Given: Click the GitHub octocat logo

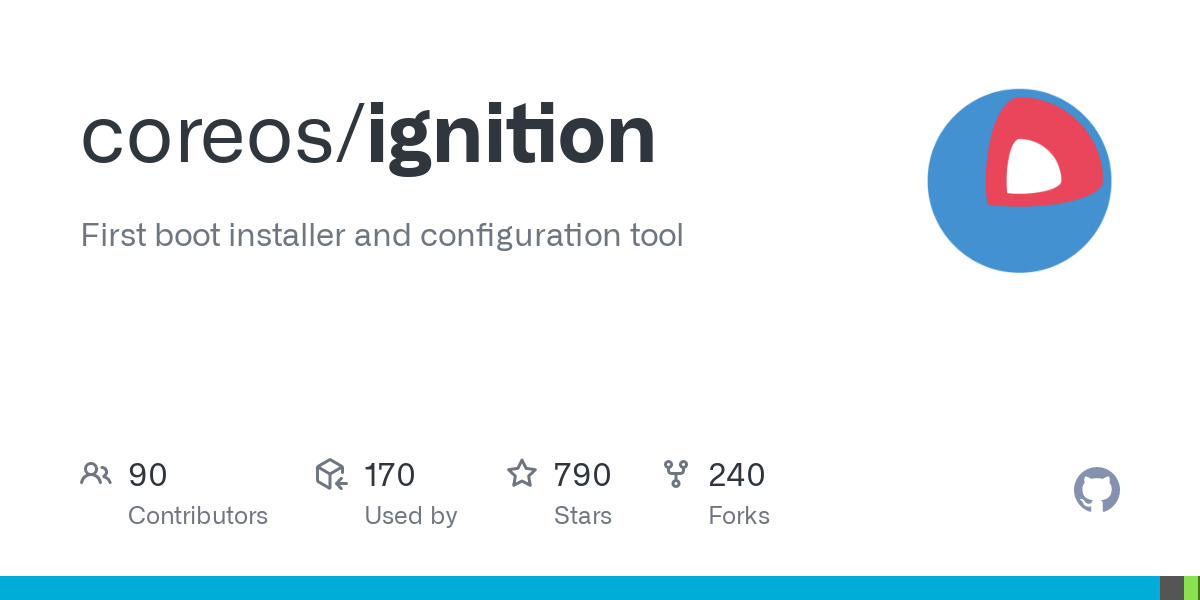Looking at the screenshot, I should click(x=1097, y=490).
